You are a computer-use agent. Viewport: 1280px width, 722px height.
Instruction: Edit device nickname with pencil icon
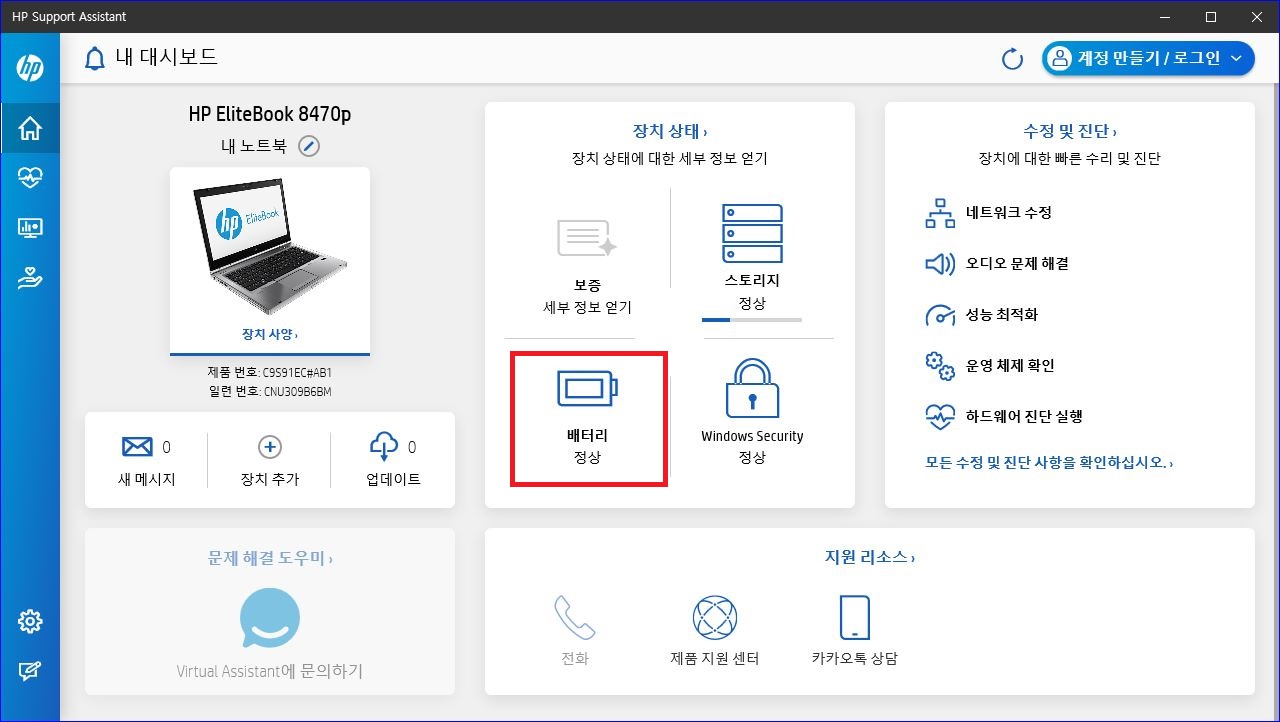[310, 146]
